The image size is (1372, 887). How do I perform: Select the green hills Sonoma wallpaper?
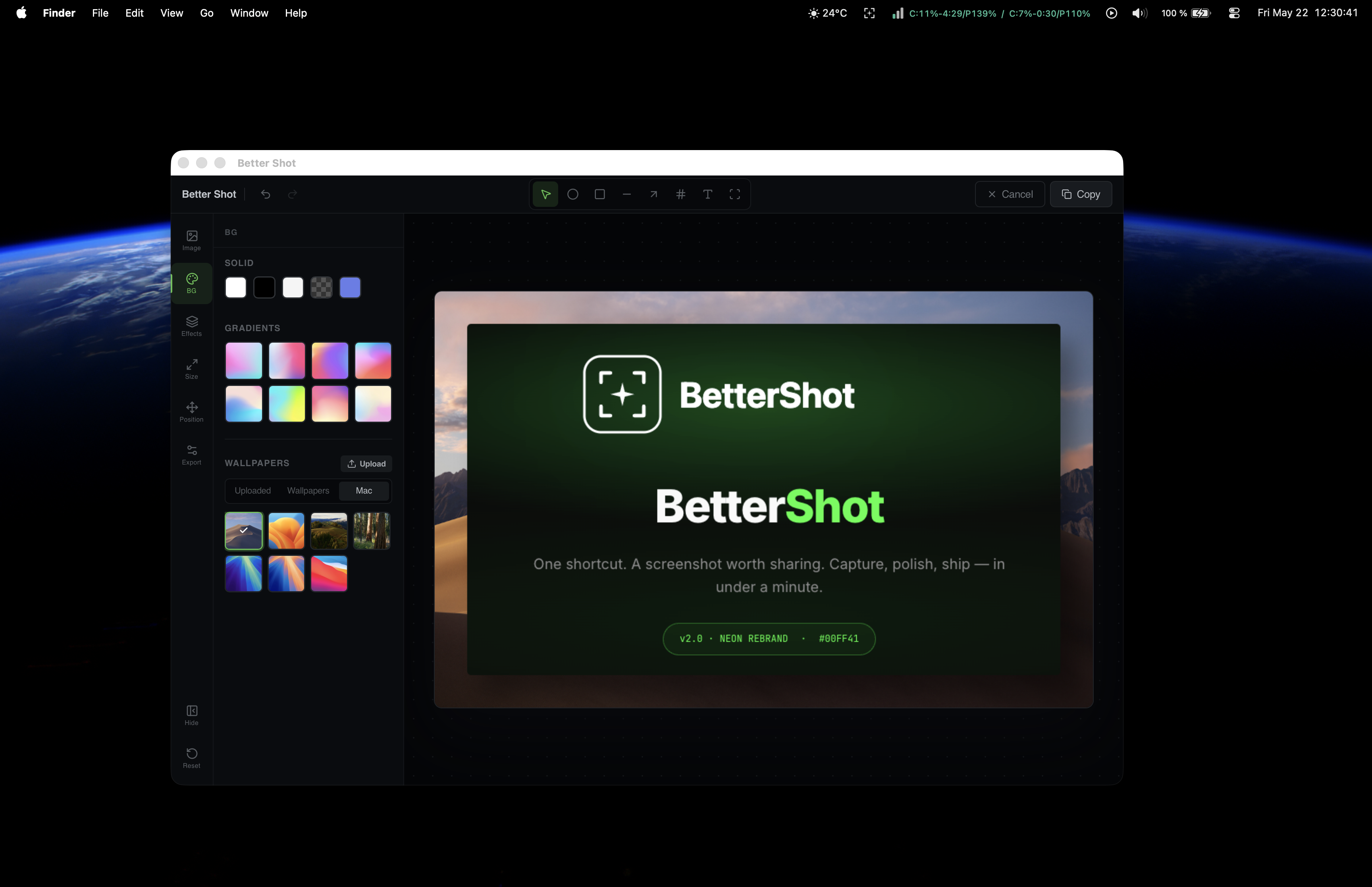coord(329,530)
